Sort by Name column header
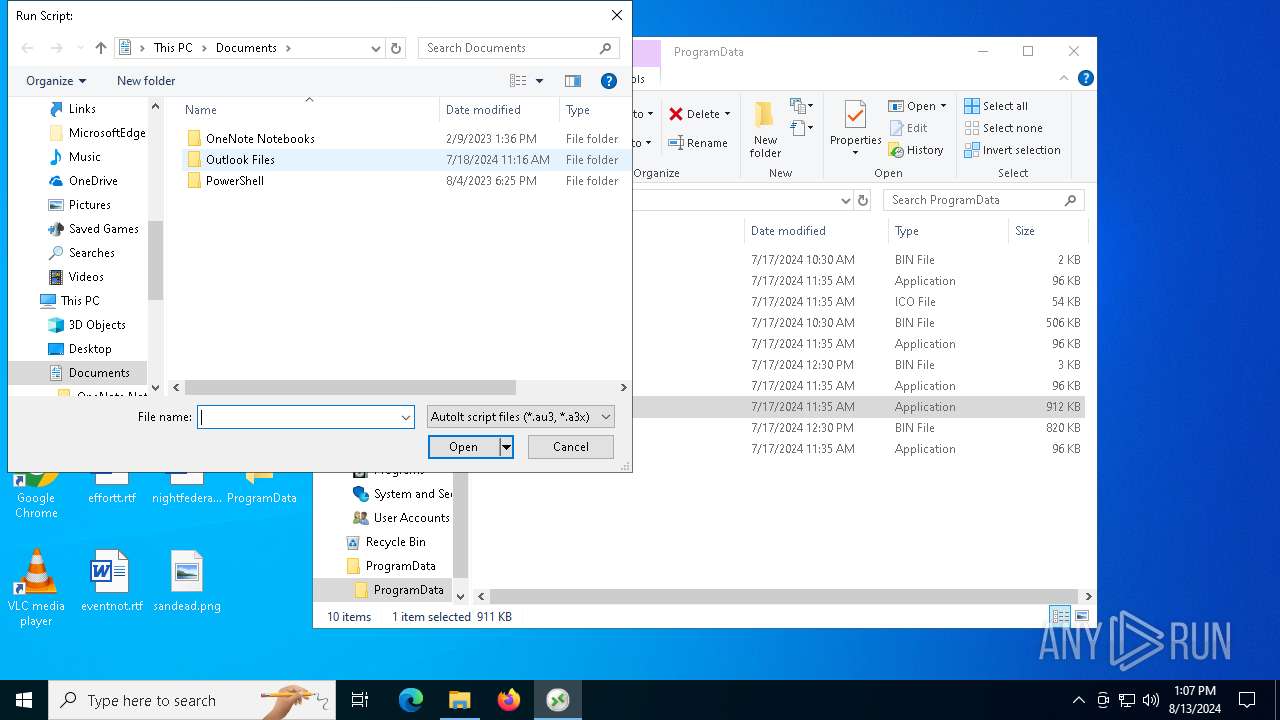This screenshot has height=720, width=1280. [200, 110]
